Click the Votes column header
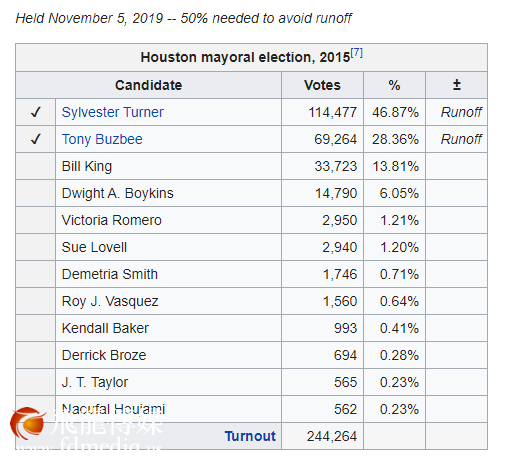 point(322,85)
